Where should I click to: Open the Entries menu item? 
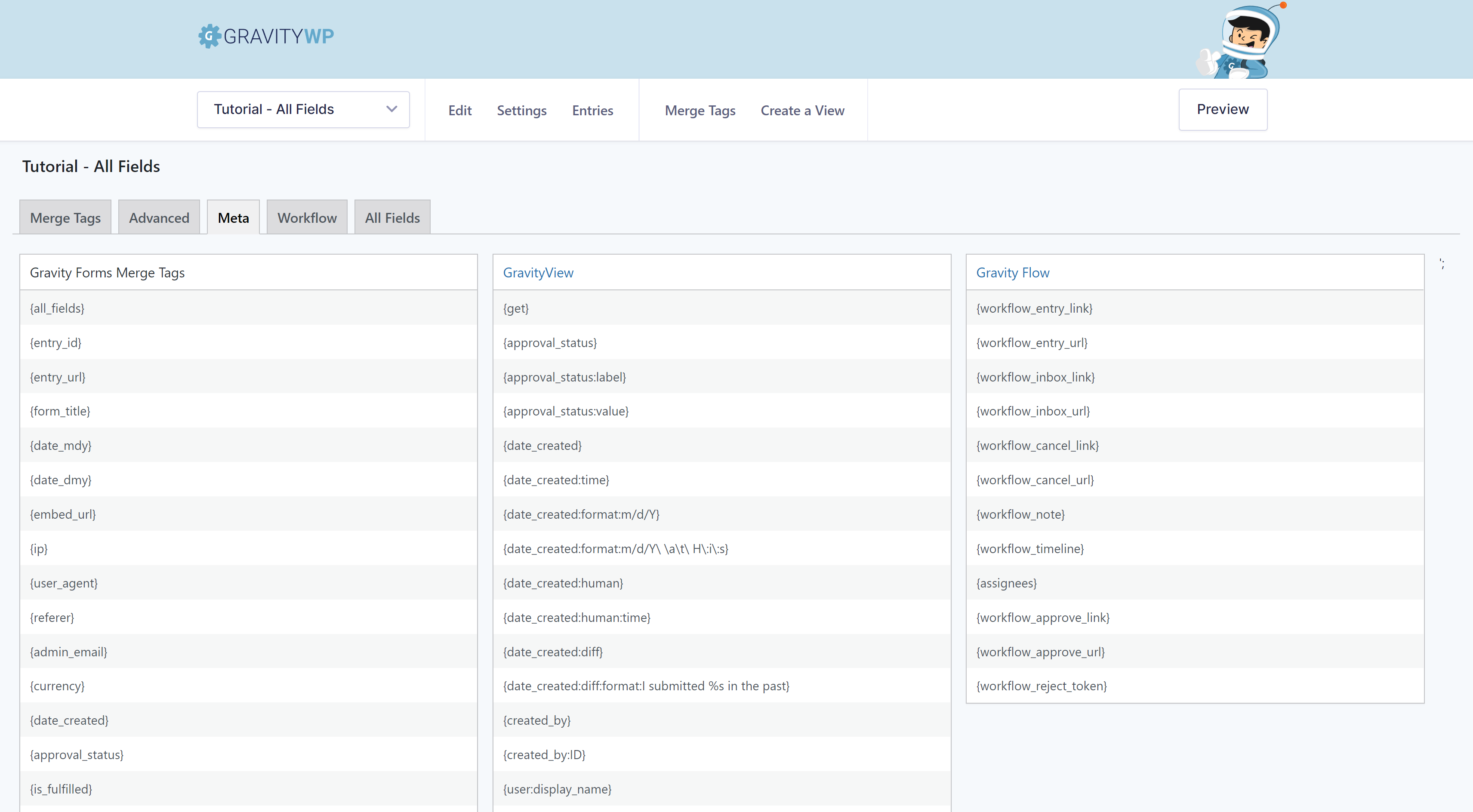coord(592,111)
